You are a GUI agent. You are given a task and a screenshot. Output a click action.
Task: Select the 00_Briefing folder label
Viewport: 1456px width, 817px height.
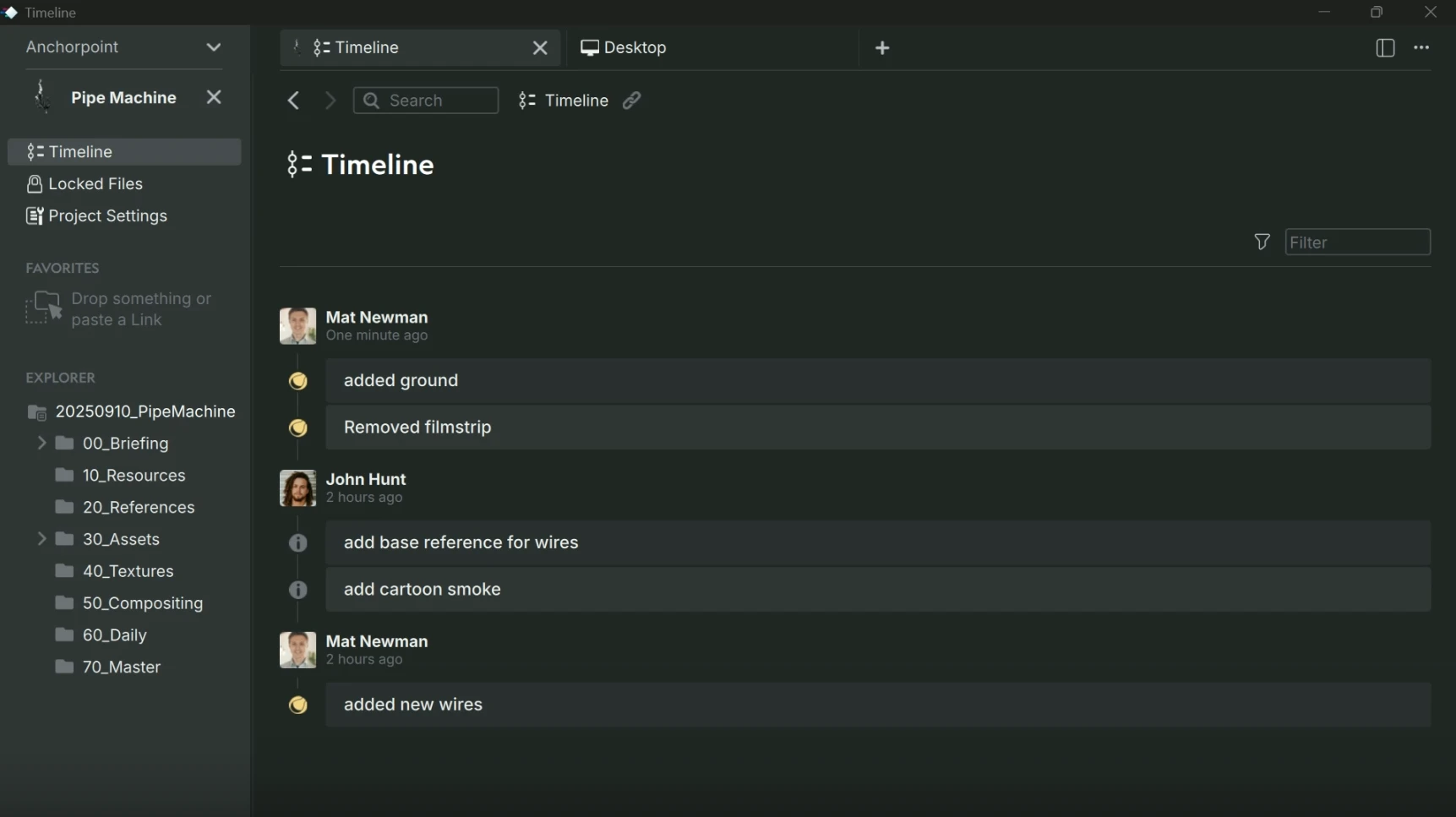[x=125, y=444]
